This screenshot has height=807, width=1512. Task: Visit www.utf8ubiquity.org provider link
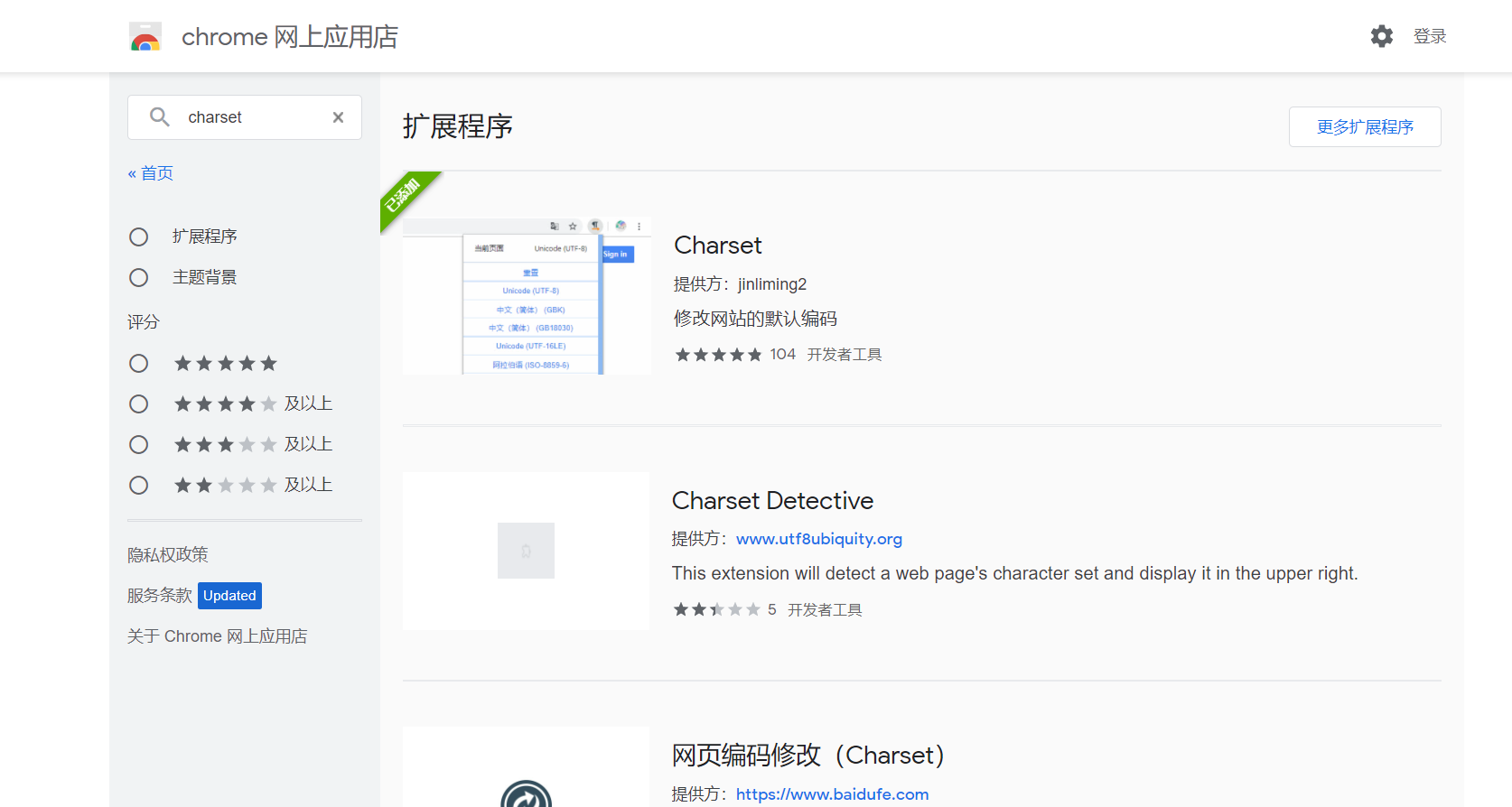coord(819,539)
